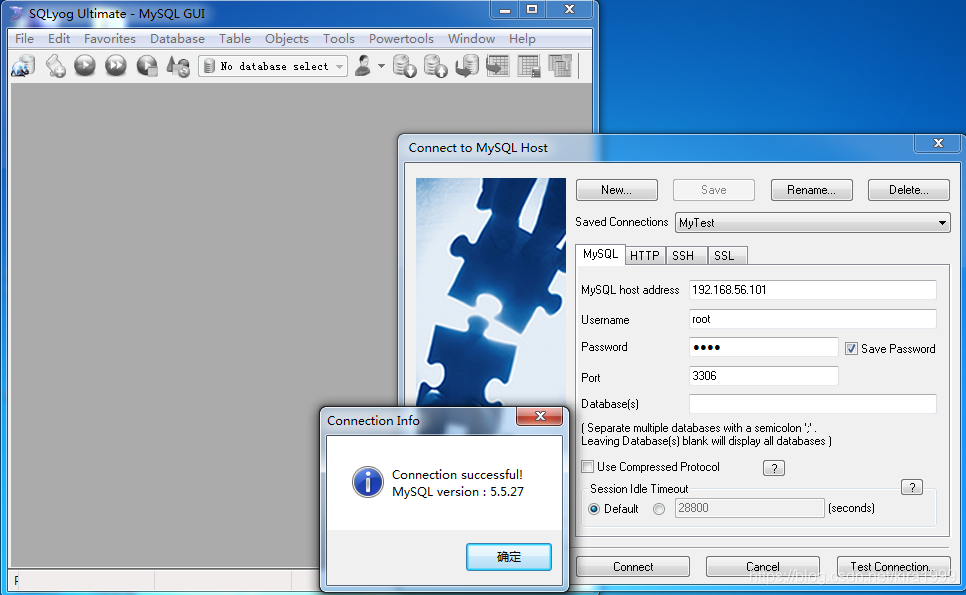The height and width of the screenshot is (595, 966).
Task: Open the Table menu
Action: tap(235, 39)
